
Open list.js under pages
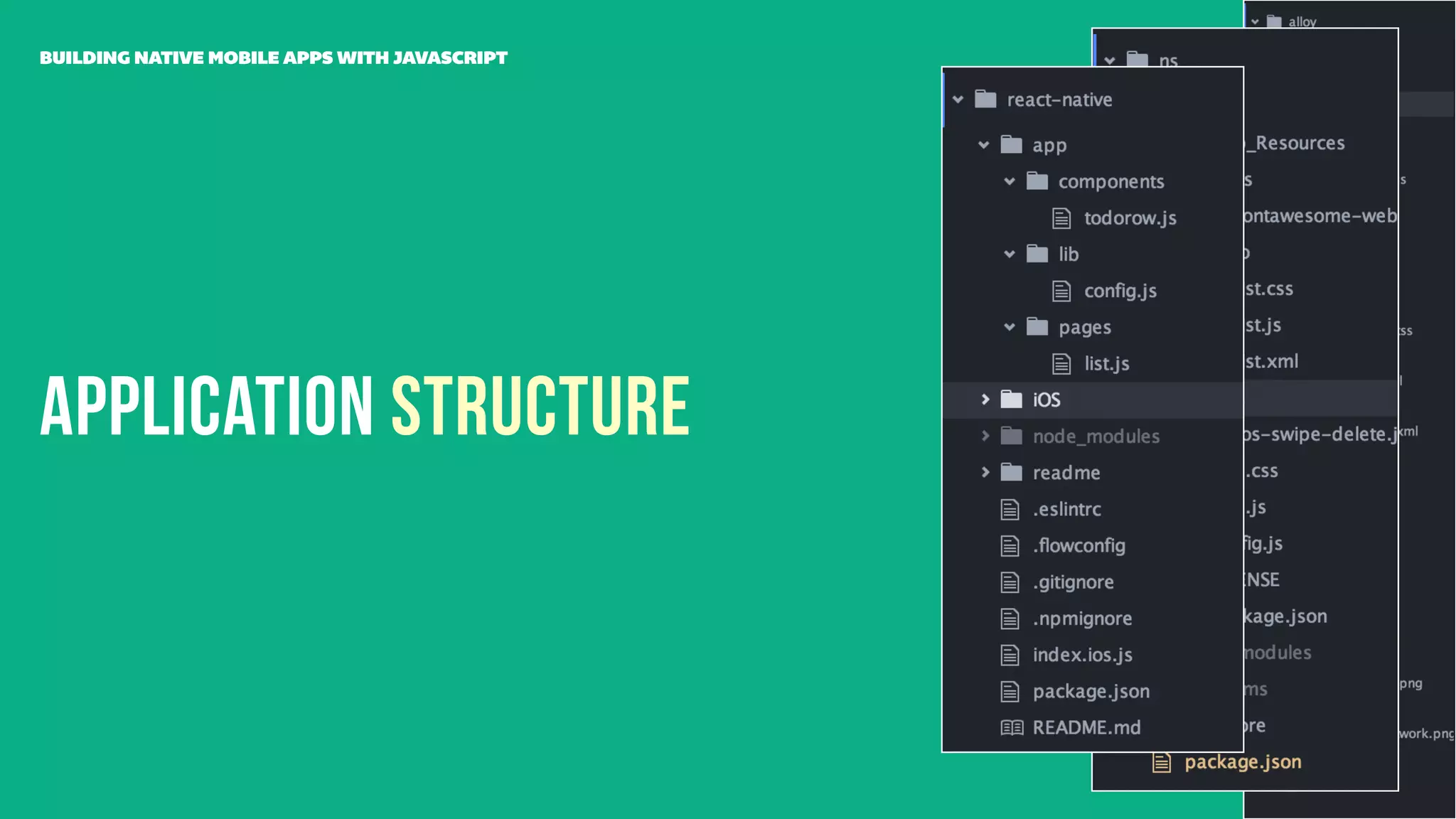tap(1107, 364)
